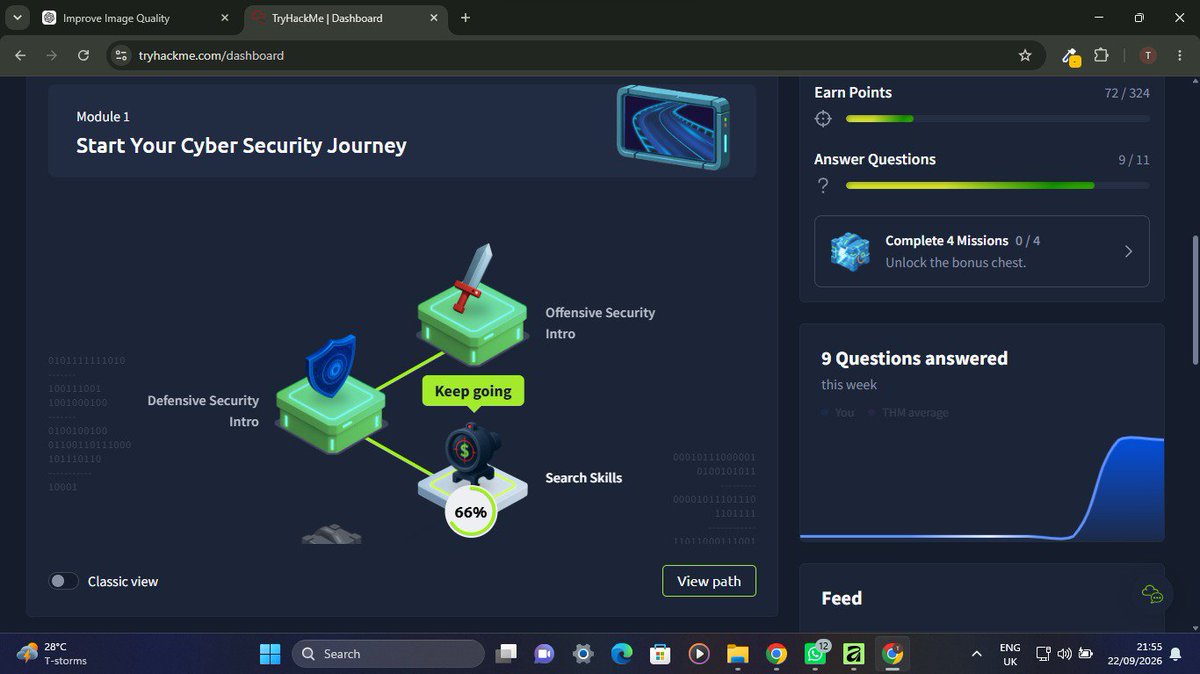Open the green chat support bubble
The height and width of the screenshot is (674, 1200).
[1152, 594]
